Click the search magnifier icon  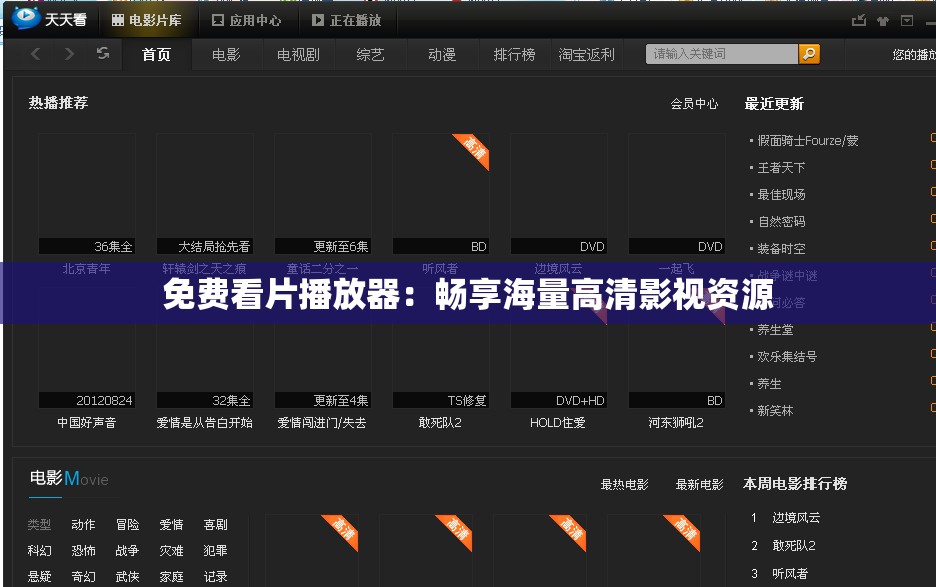click(808, 53)
